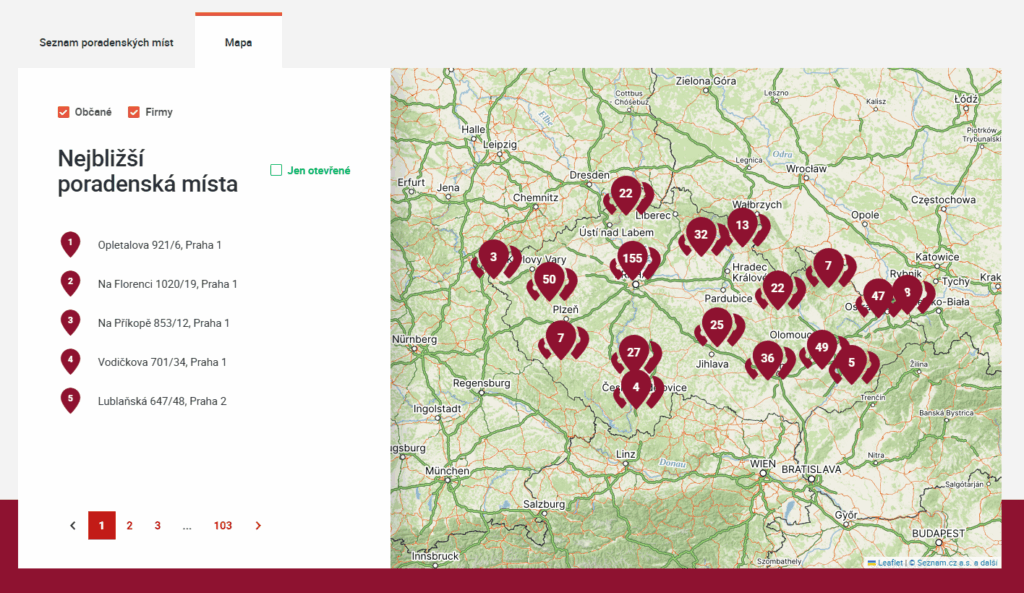Go to the next results page with the arrow
The height and width of the screenshot is (593, 1024).
258,525
